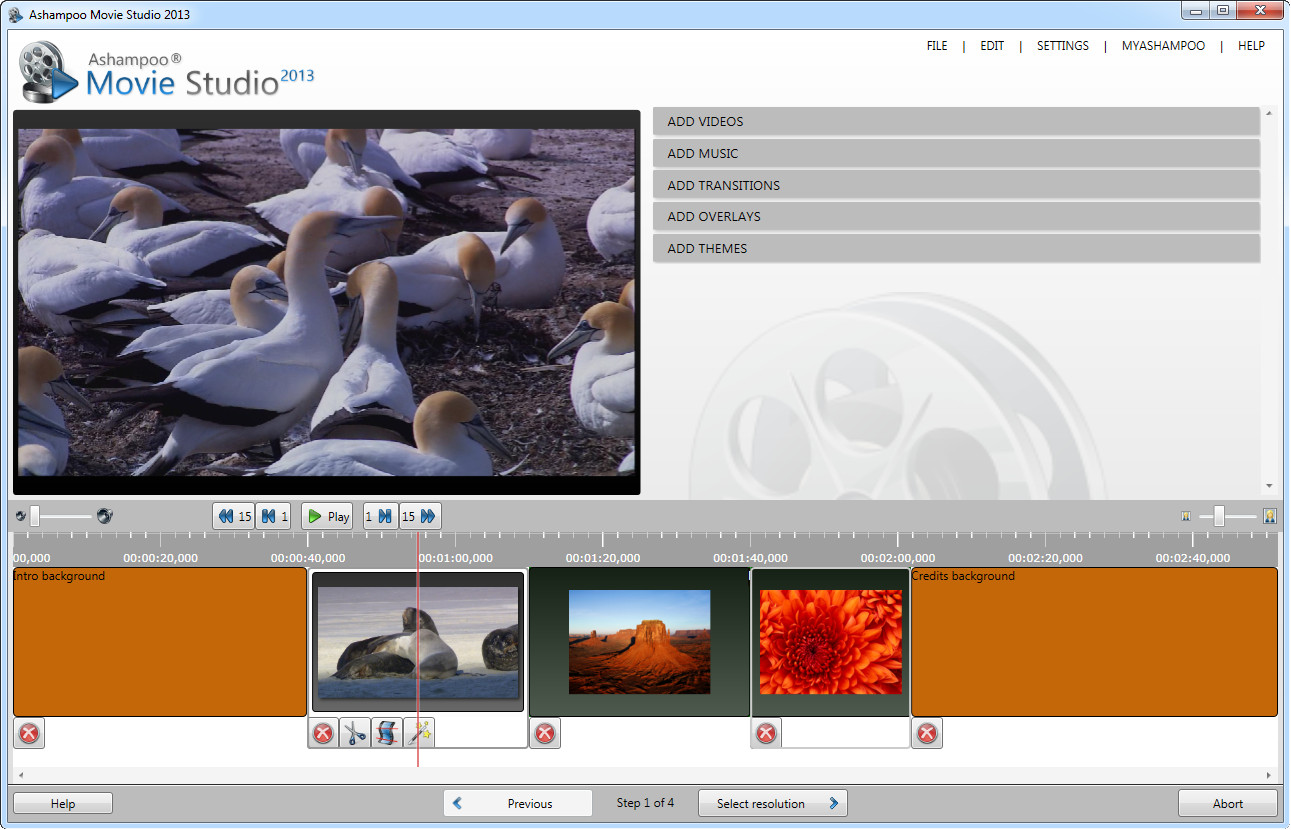The width and height of the screenshot is (1291, 830).
Task: Open the SETTINGS menu
Action: (1063, 46)
